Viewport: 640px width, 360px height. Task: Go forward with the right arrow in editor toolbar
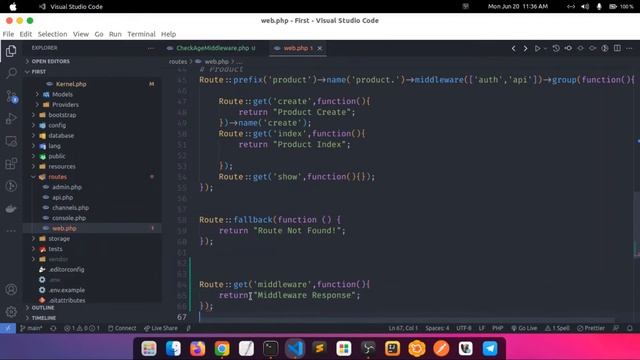point(525,48)
